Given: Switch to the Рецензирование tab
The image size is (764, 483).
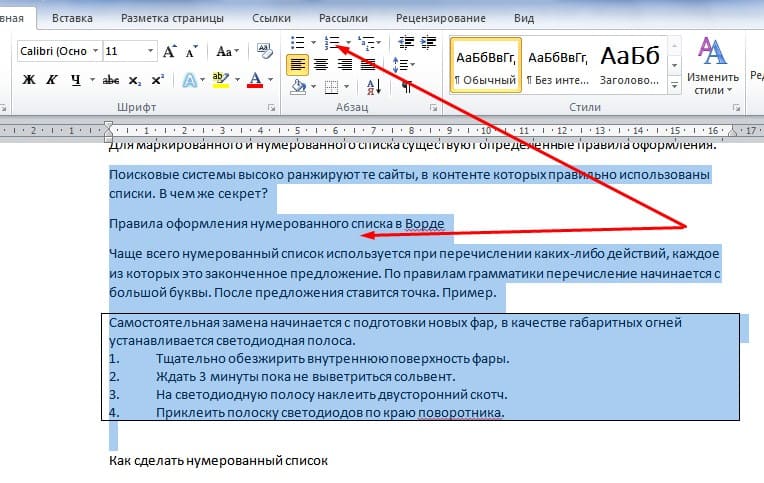Looking at the screenshot, I should pos(440,18).
